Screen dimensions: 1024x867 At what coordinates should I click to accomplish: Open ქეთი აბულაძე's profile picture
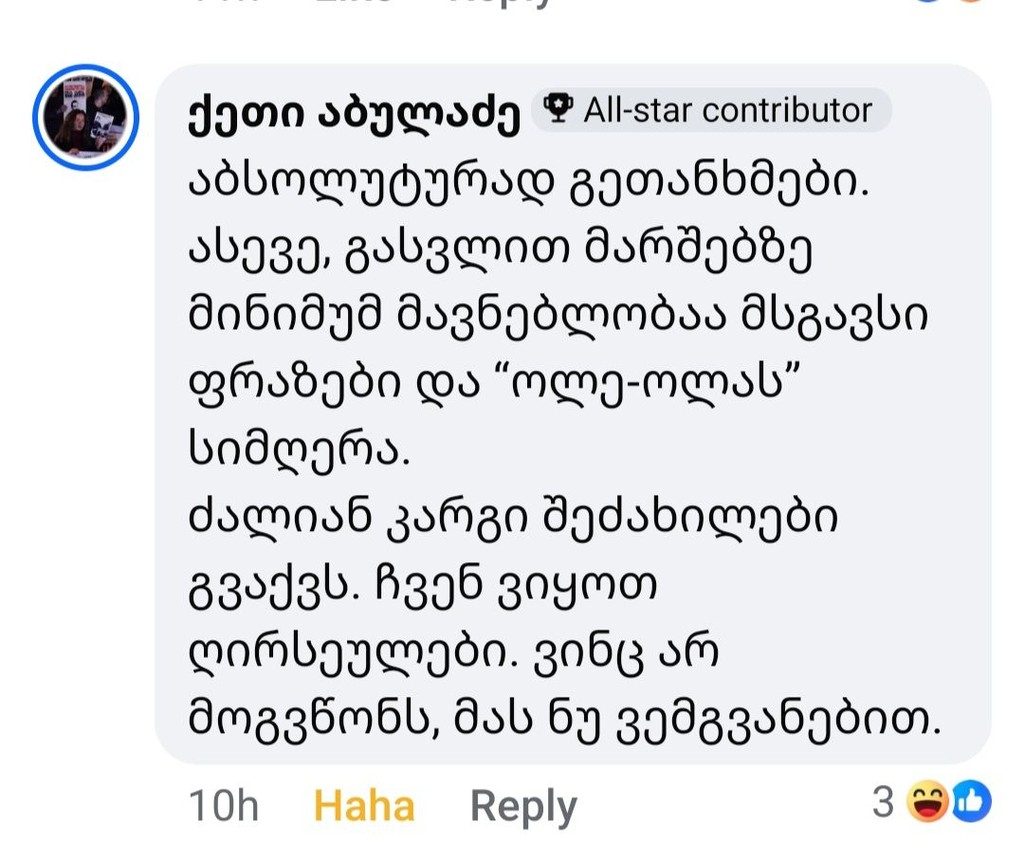(x=86, y=118)
